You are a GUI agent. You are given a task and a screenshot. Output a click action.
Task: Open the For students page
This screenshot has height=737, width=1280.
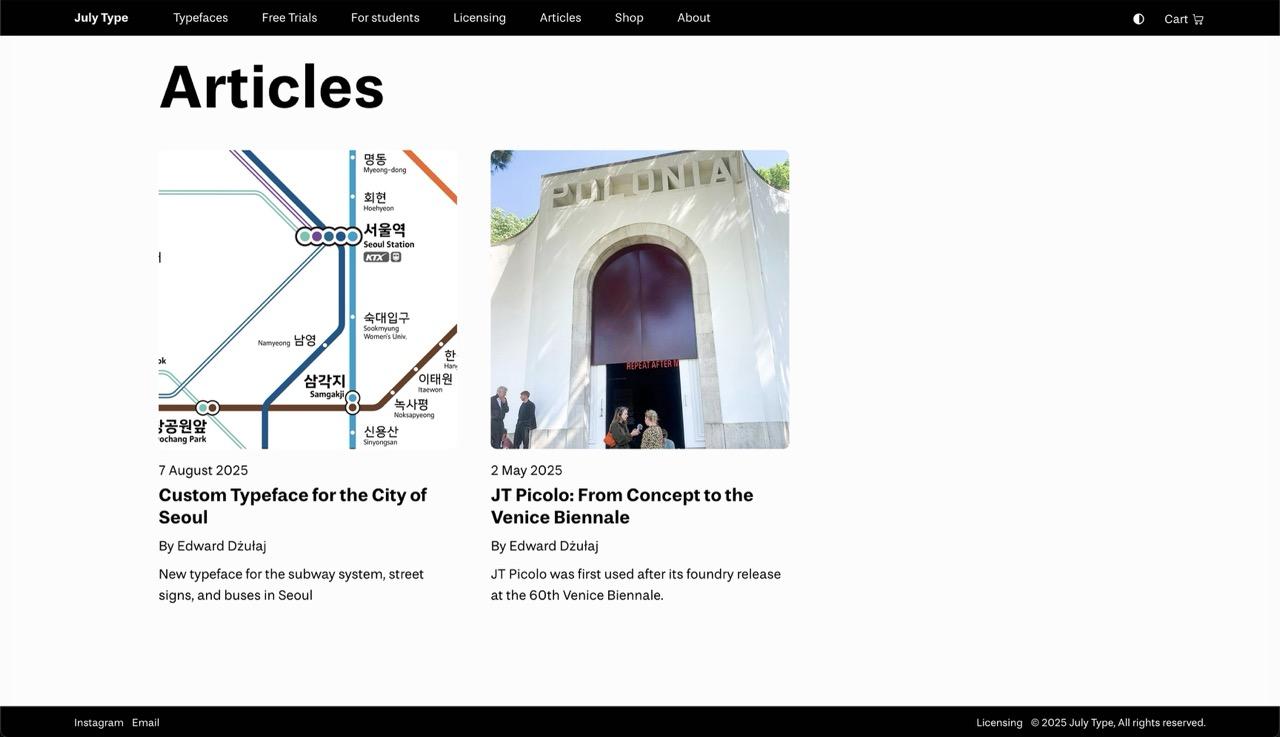[x=385, y=18]
